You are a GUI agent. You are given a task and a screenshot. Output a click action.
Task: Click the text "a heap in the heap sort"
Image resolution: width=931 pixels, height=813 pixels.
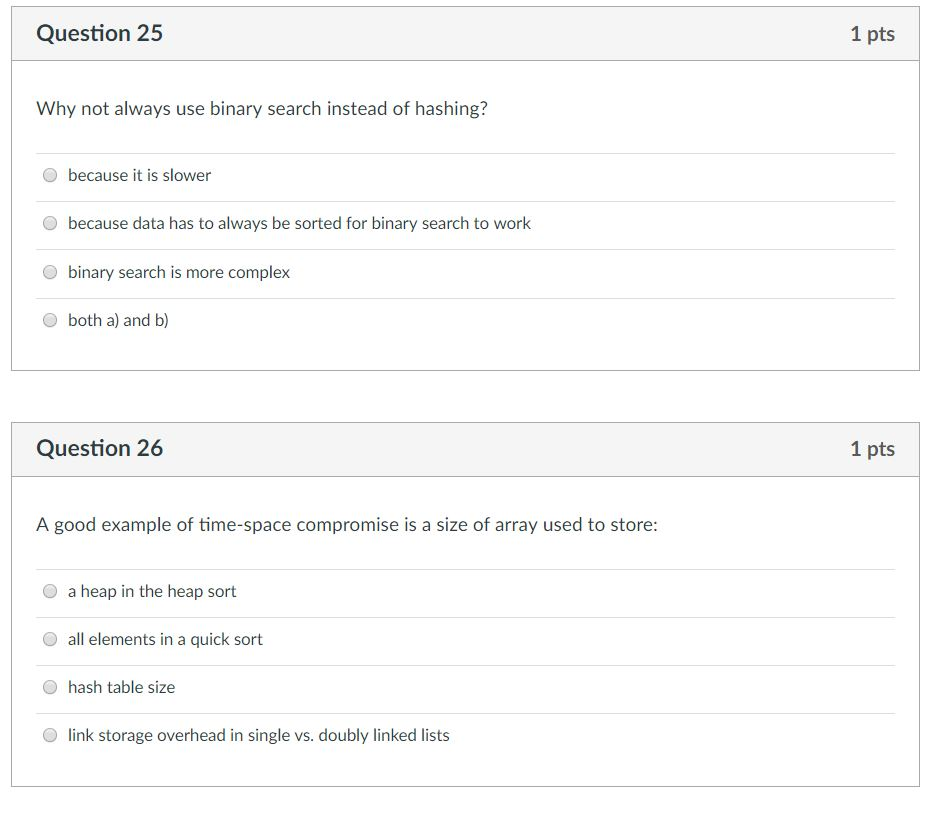(151, 590)
